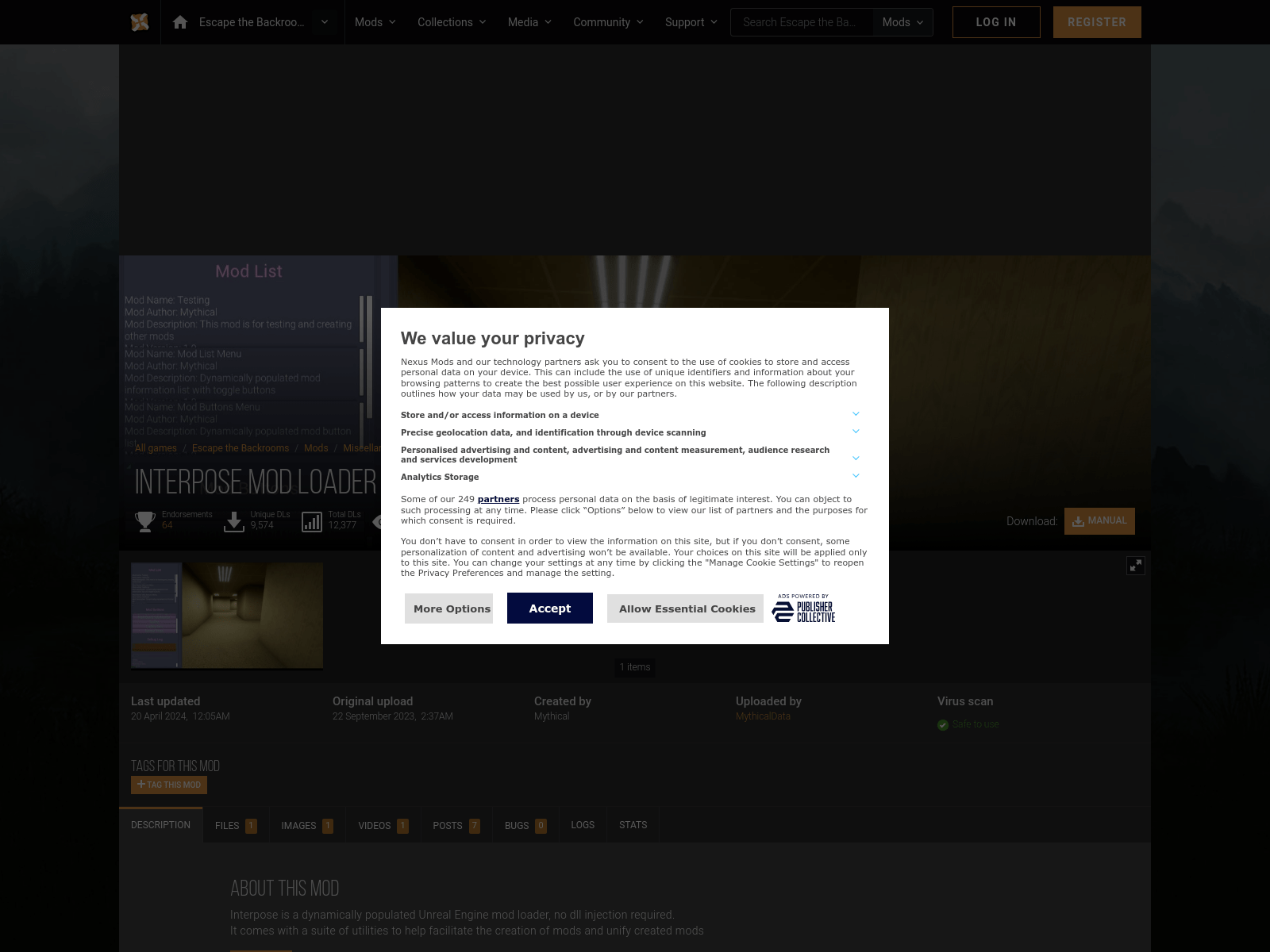
Task: Click the Total DLs bar chart icon
Action: pyautogui.click(x=312, y=521)
